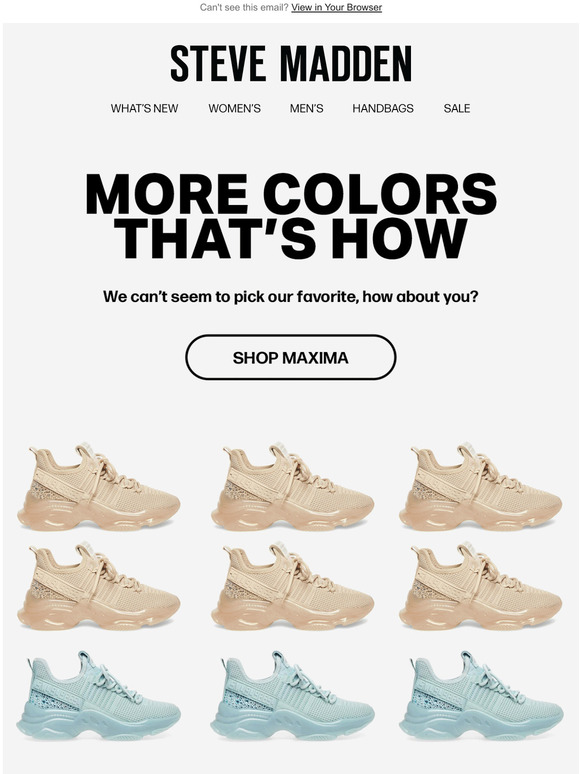Choose the second-row right beige sneaker
The width and height of the screenshot is (580, 774).
coord(480,586)
